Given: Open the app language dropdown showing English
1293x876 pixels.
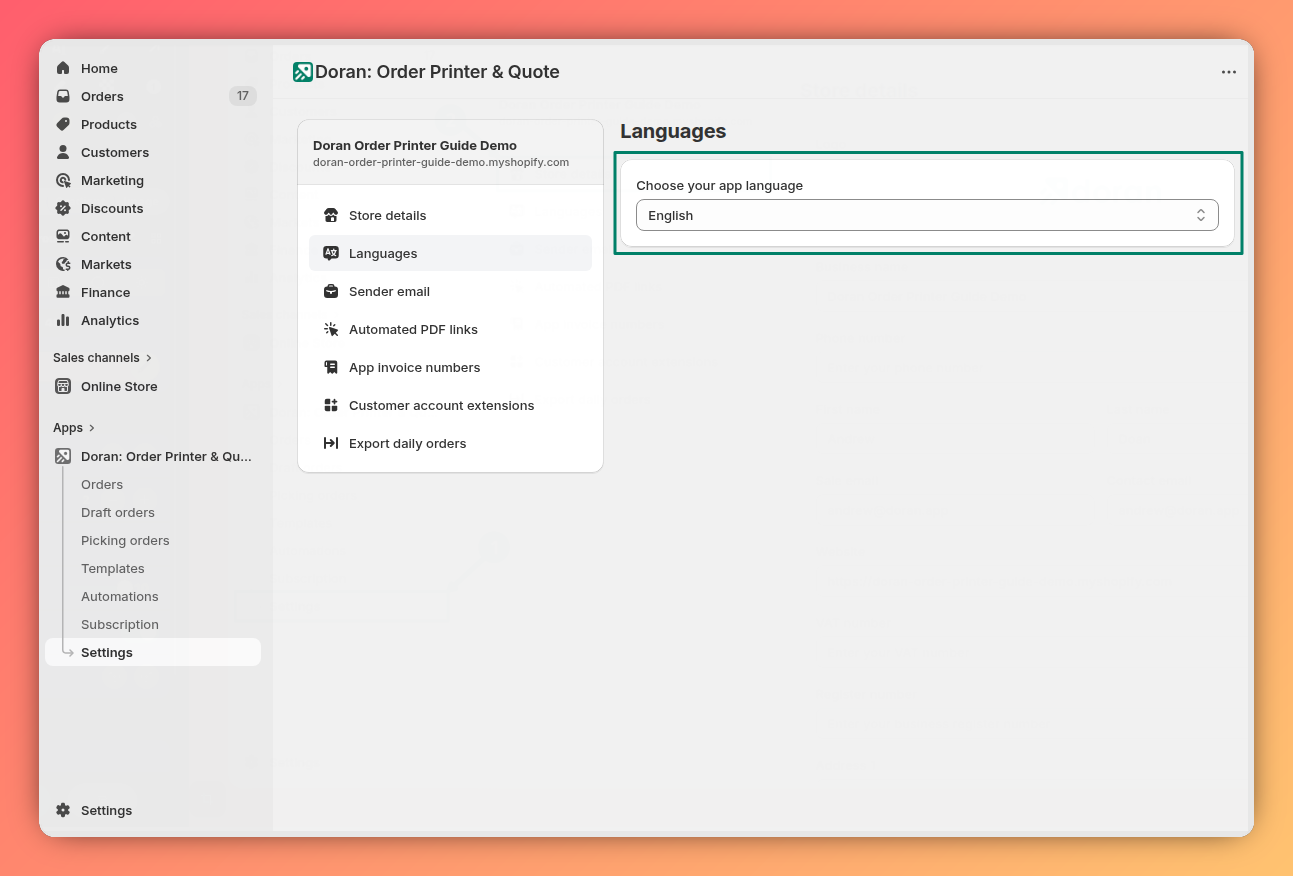Looking at the screenshot, I should (927, 215).
